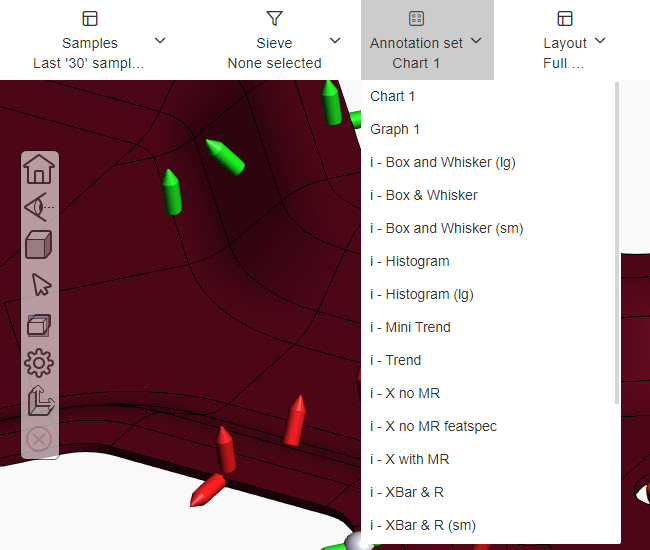This screenshot has width=650, height=550.
Task: Open the Layout dropdown chevron
Action: 600,41
